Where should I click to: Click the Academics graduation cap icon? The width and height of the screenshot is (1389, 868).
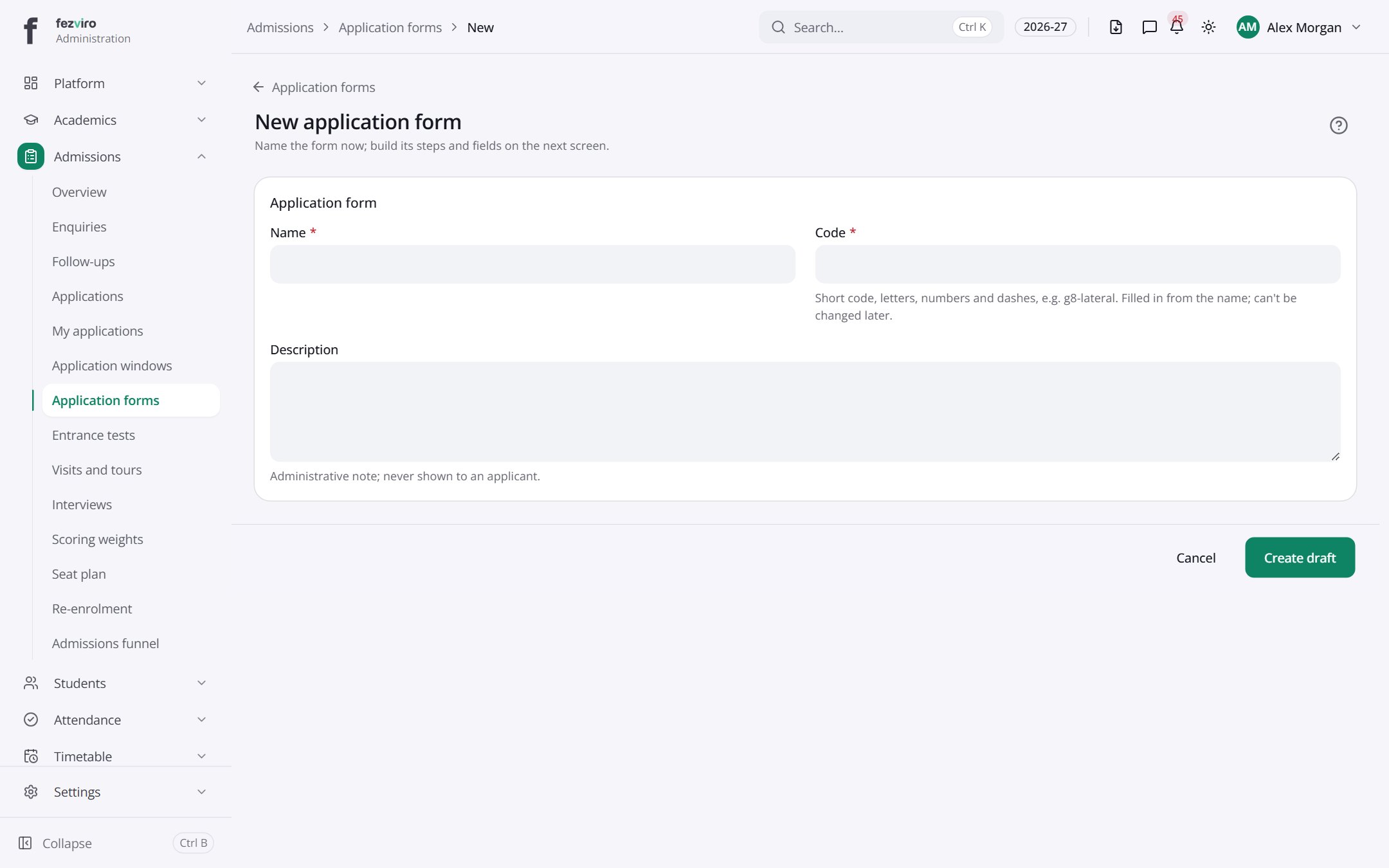[31, 120]
